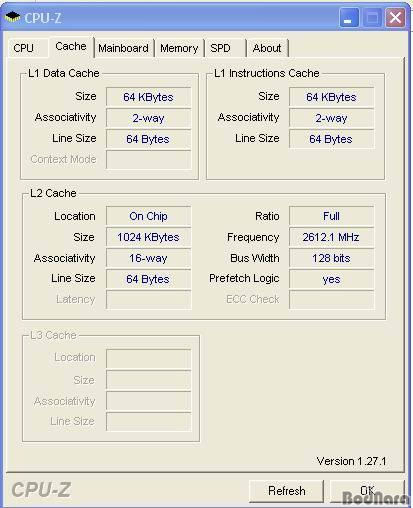Click the empty L3 Cache Size field
413x508 pixels.
[148, 380]
